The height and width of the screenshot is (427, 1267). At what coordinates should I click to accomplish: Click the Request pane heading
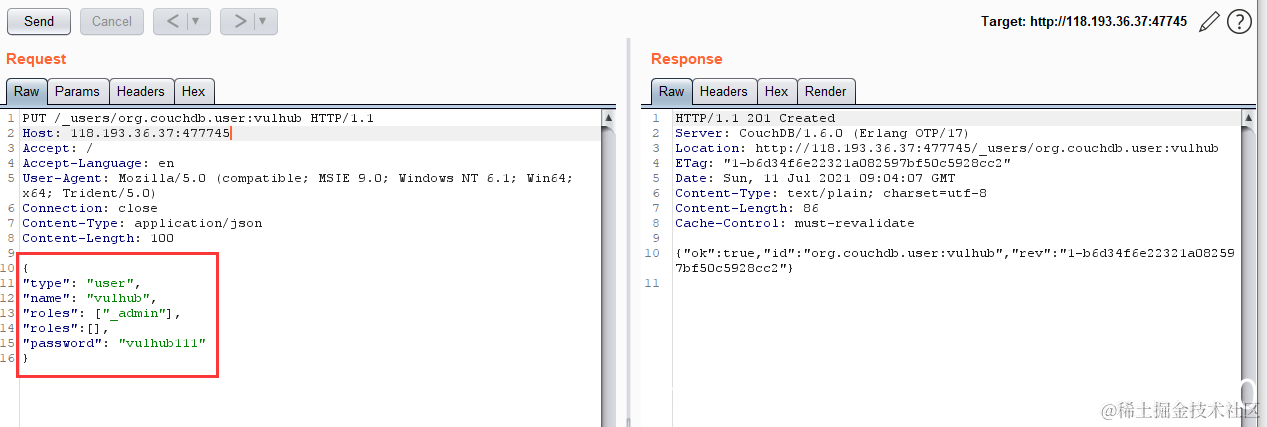click(36, 59)
